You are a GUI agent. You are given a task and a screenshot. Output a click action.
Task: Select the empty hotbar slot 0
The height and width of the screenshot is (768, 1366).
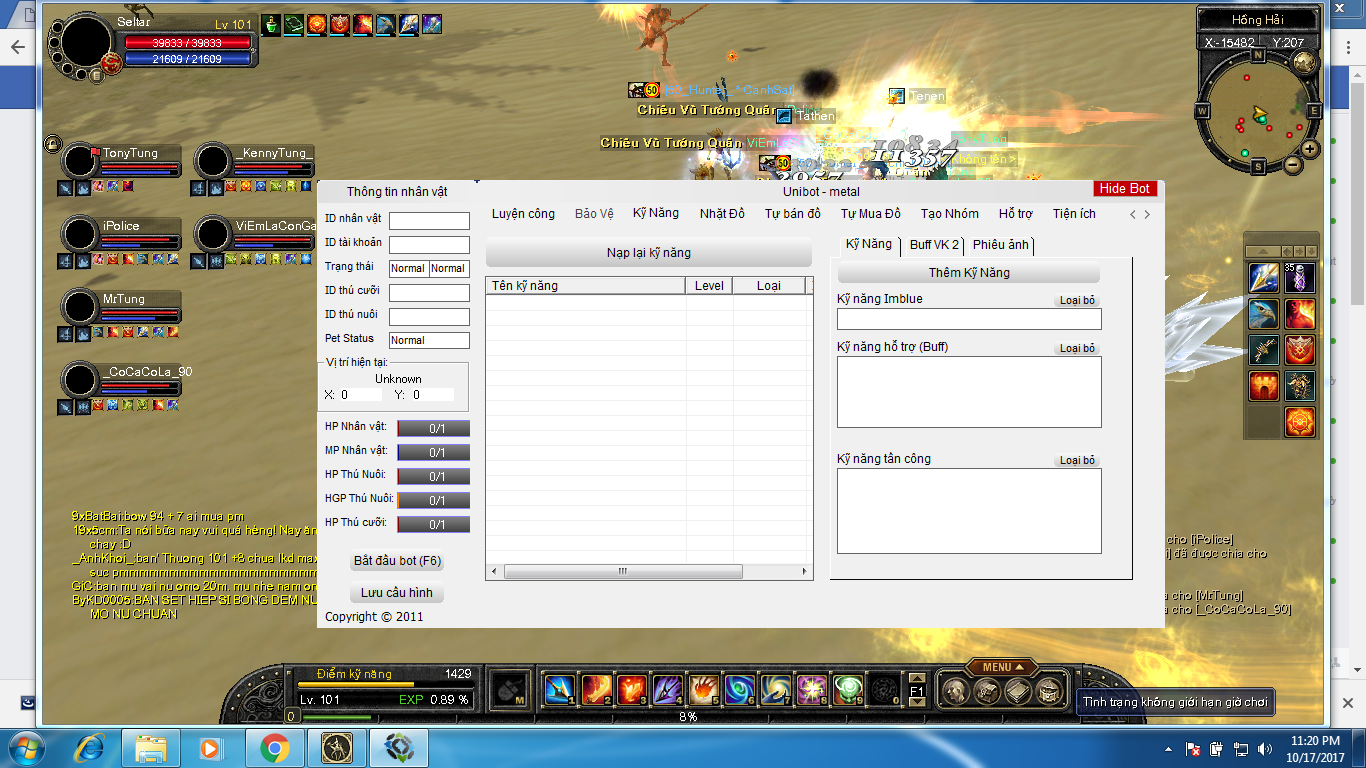point(884,689)
